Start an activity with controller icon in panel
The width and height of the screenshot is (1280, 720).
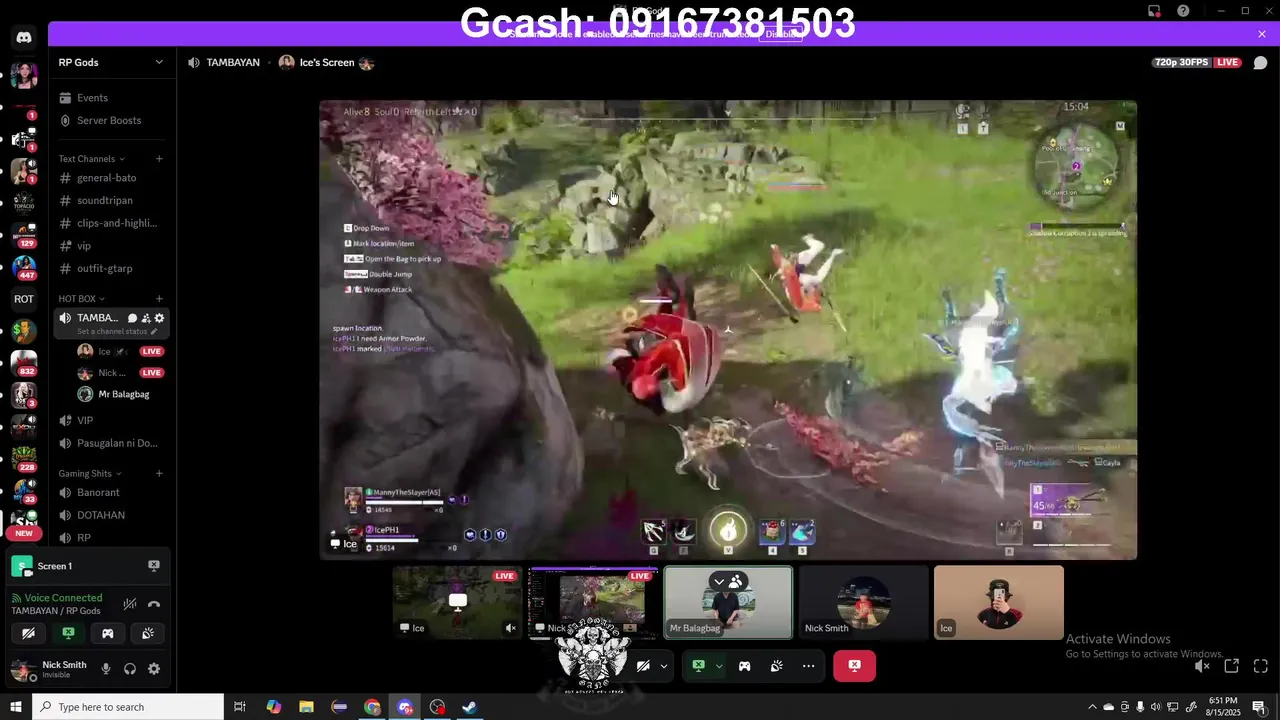pos(108,633)
